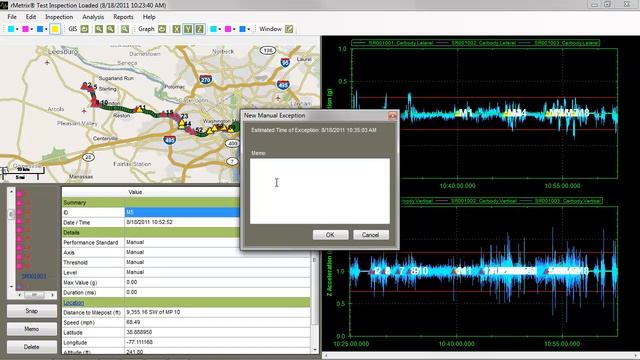Confirm the New Manual Exception with OK

[330, 235]
